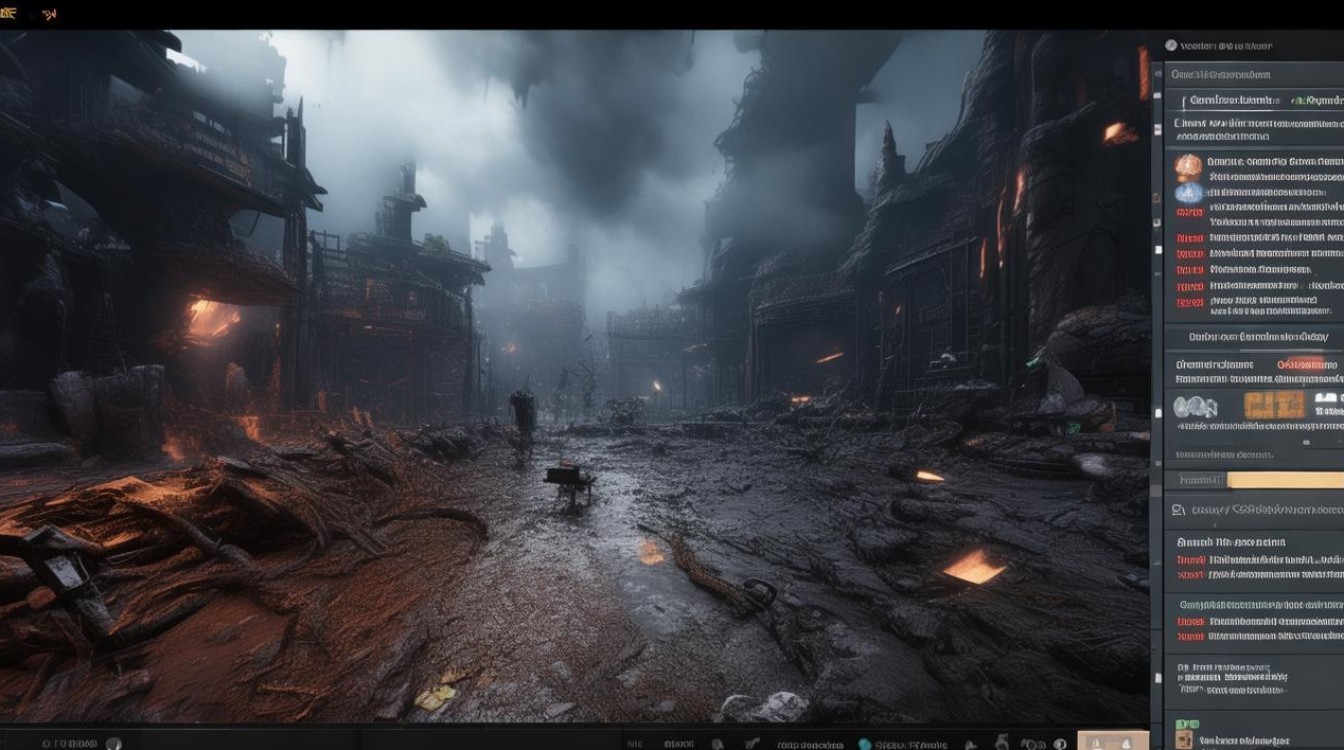The width and height of the screenshot is (1344, 750).
Task: Click the grey circle icon at bottom-left
Action: pyautogui.click(x=113, y=743)
